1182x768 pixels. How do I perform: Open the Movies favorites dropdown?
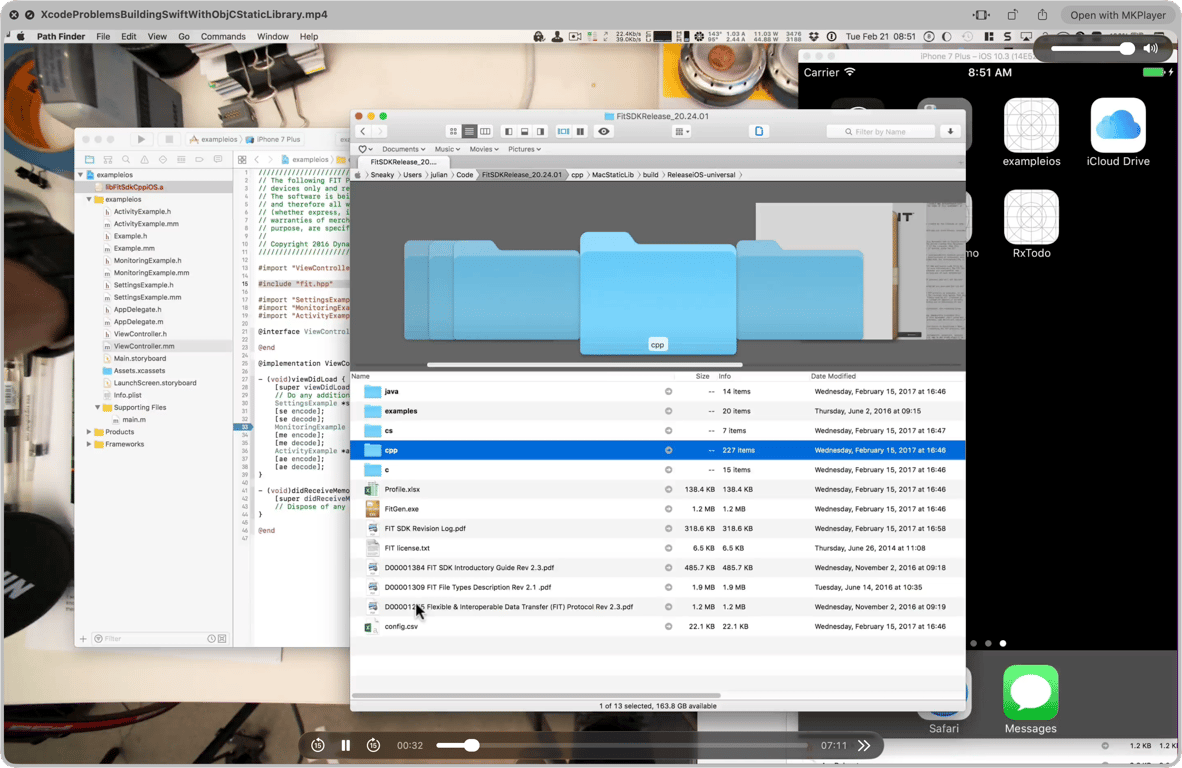pyautogui.click(x=484, y=149)
